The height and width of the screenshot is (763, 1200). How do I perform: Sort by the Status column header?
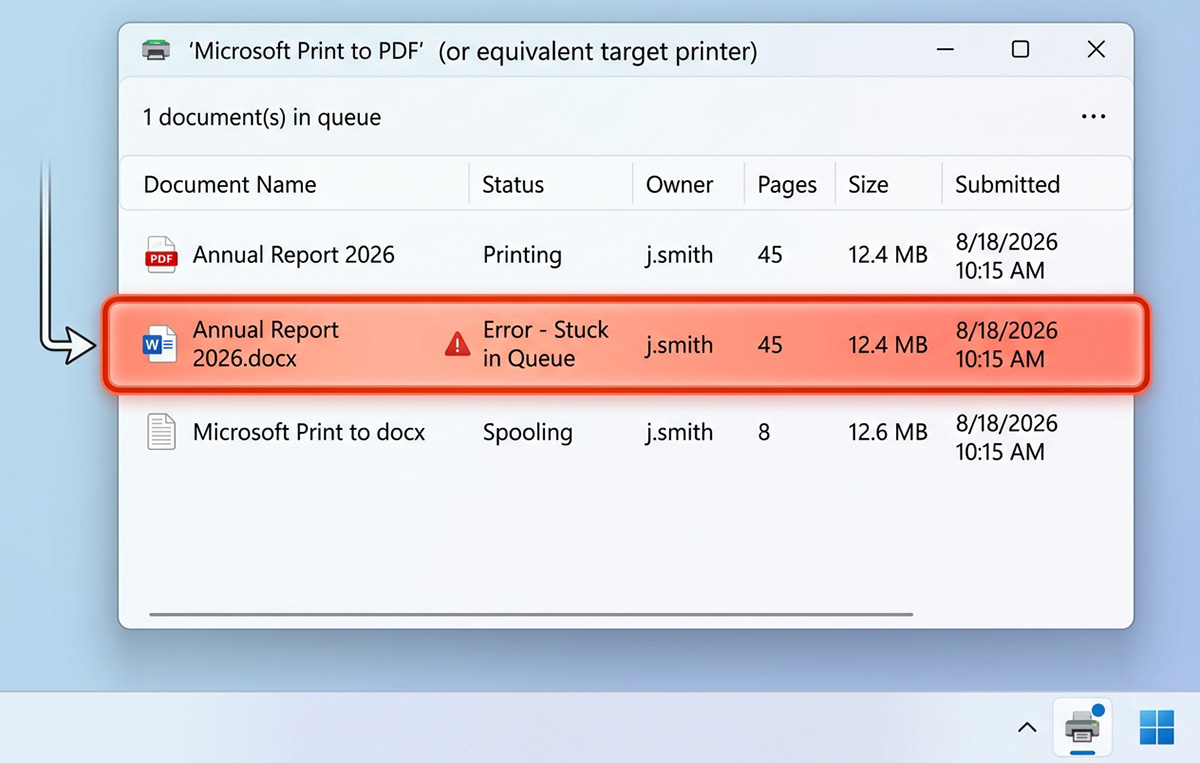click(513, 185)
